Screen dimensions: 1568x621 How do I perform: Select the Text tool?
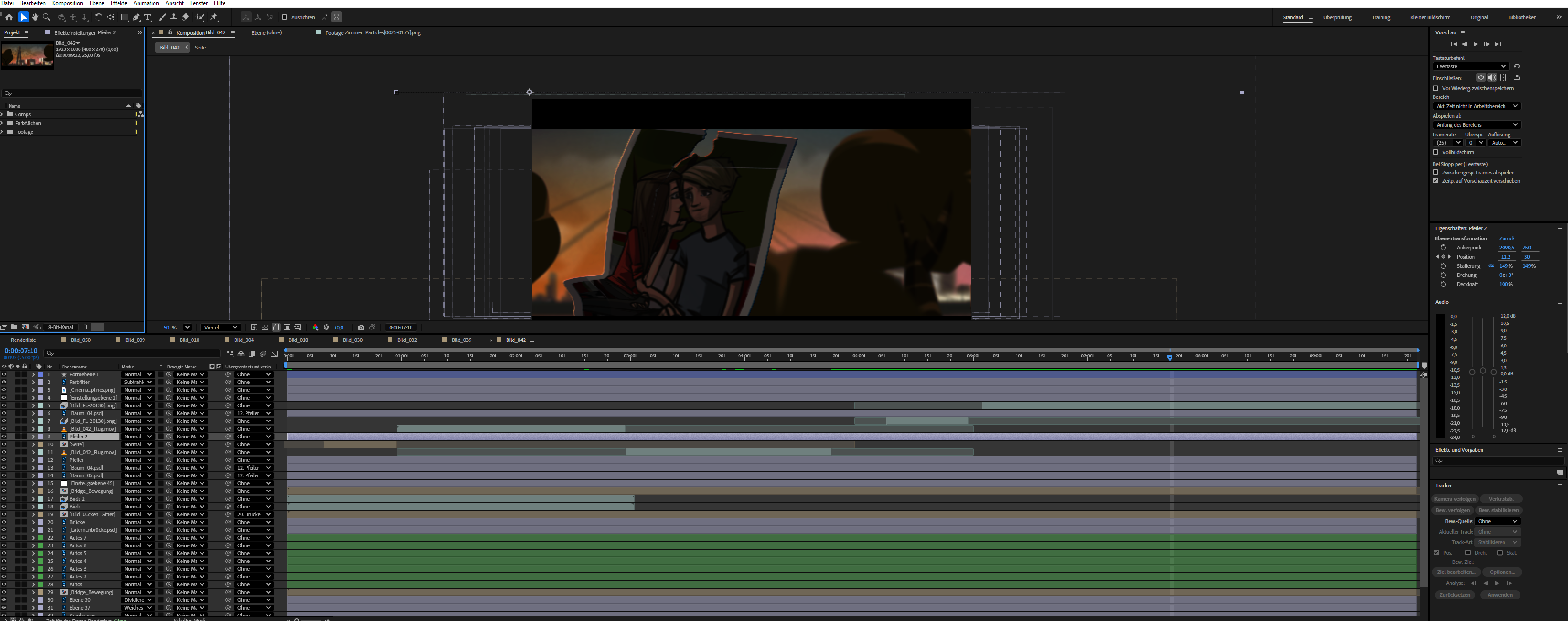coord(148,17)
